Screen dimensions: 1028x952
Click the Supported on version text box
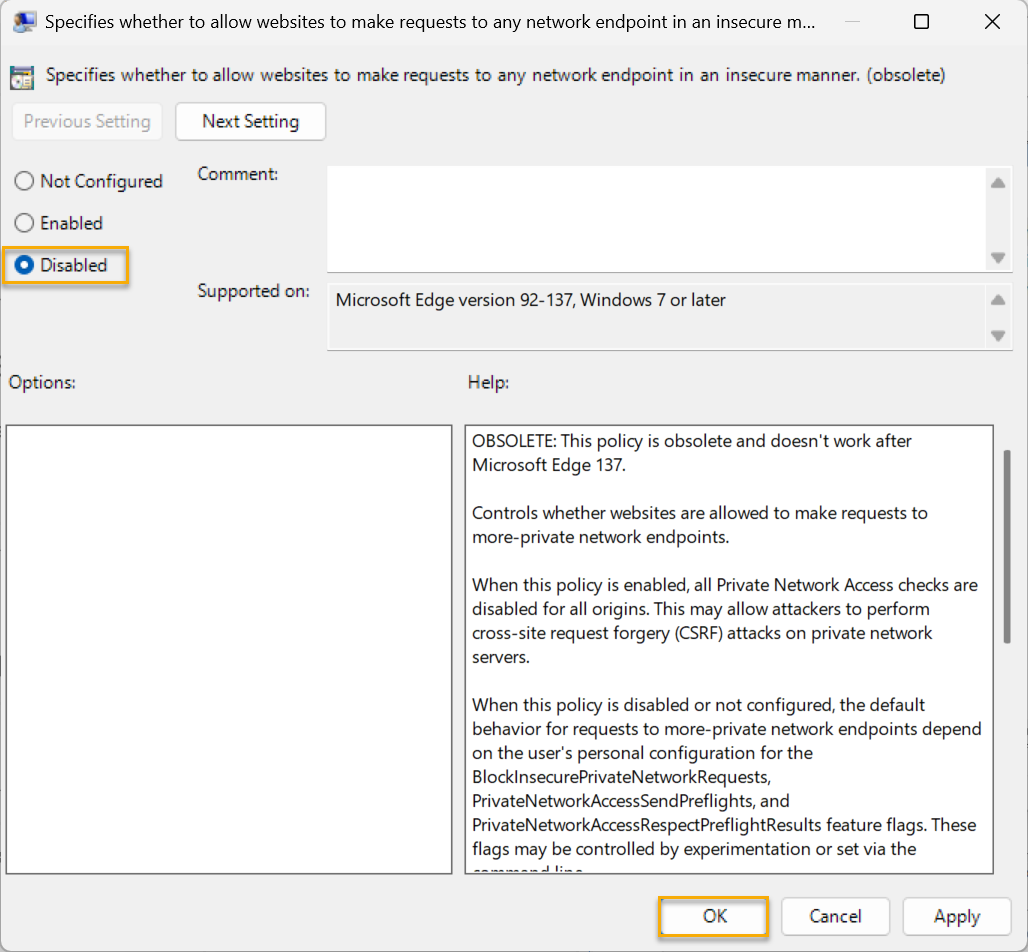655,315
